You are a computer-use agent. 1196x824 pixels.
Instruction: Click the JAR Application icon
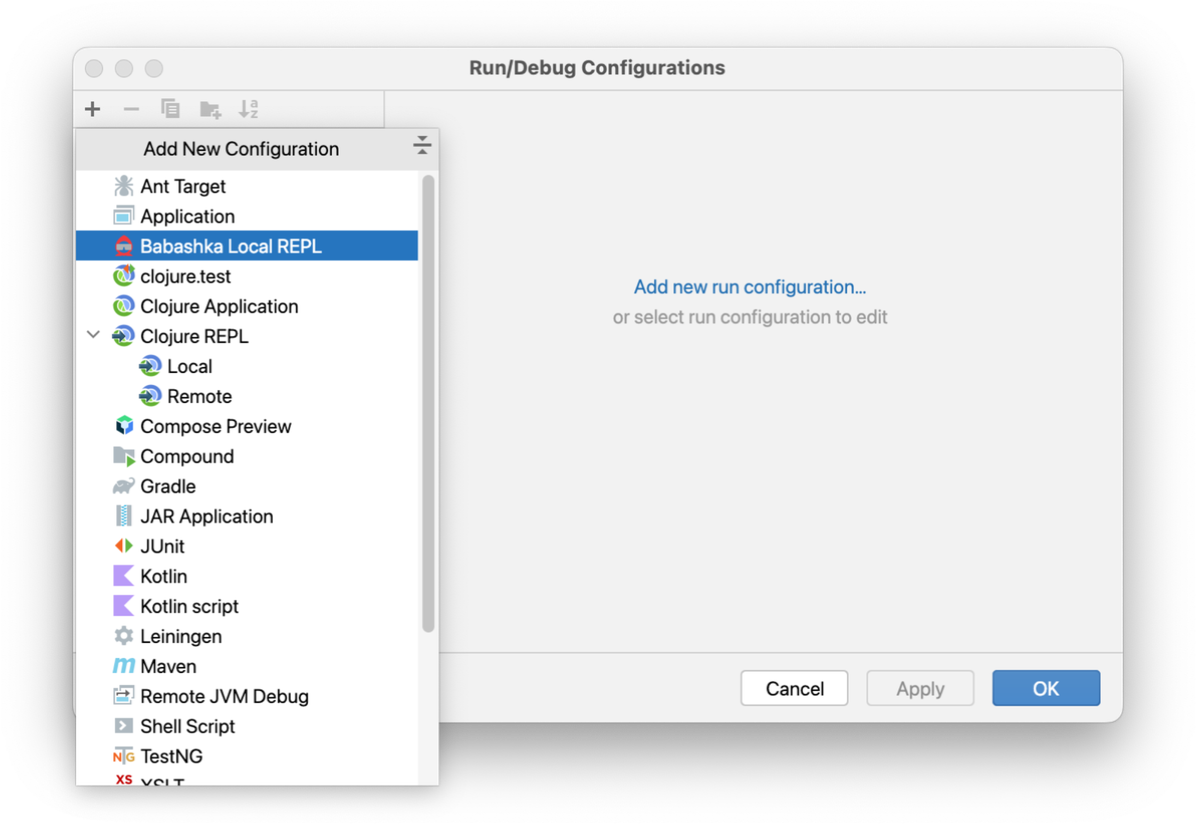point(124,516)
